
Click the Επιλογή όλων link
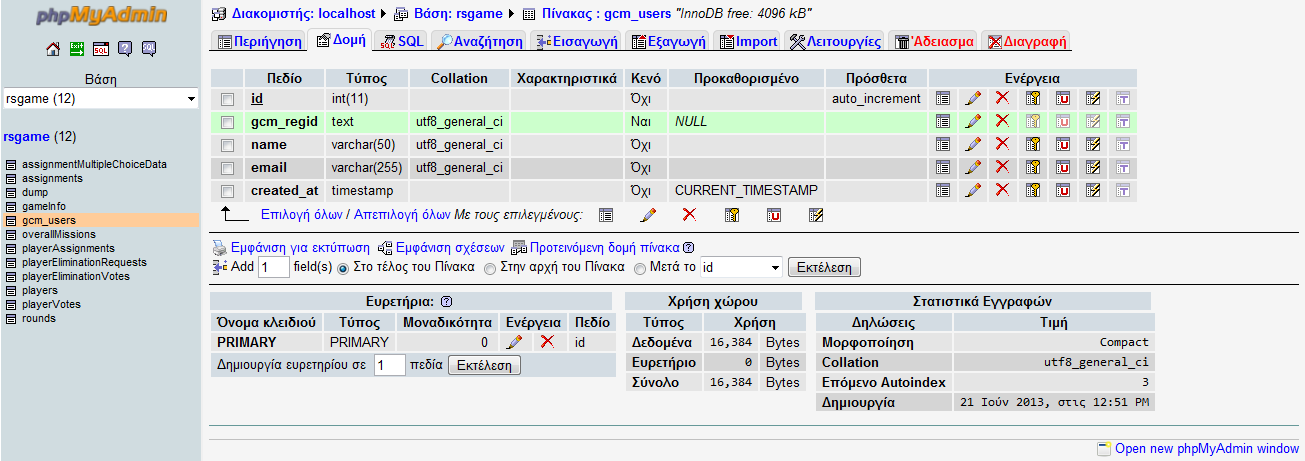tap(301, 214)
